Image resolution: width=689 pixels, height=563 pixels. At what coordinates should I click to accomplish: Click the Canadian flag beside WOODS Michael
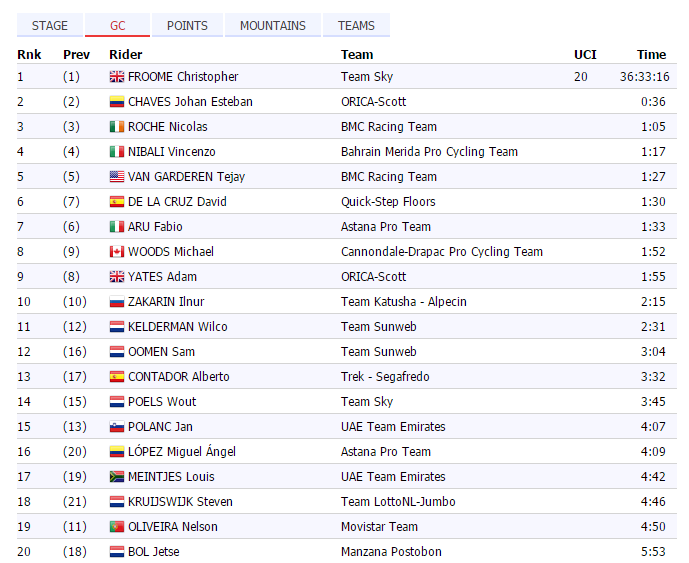coord(116,252)
